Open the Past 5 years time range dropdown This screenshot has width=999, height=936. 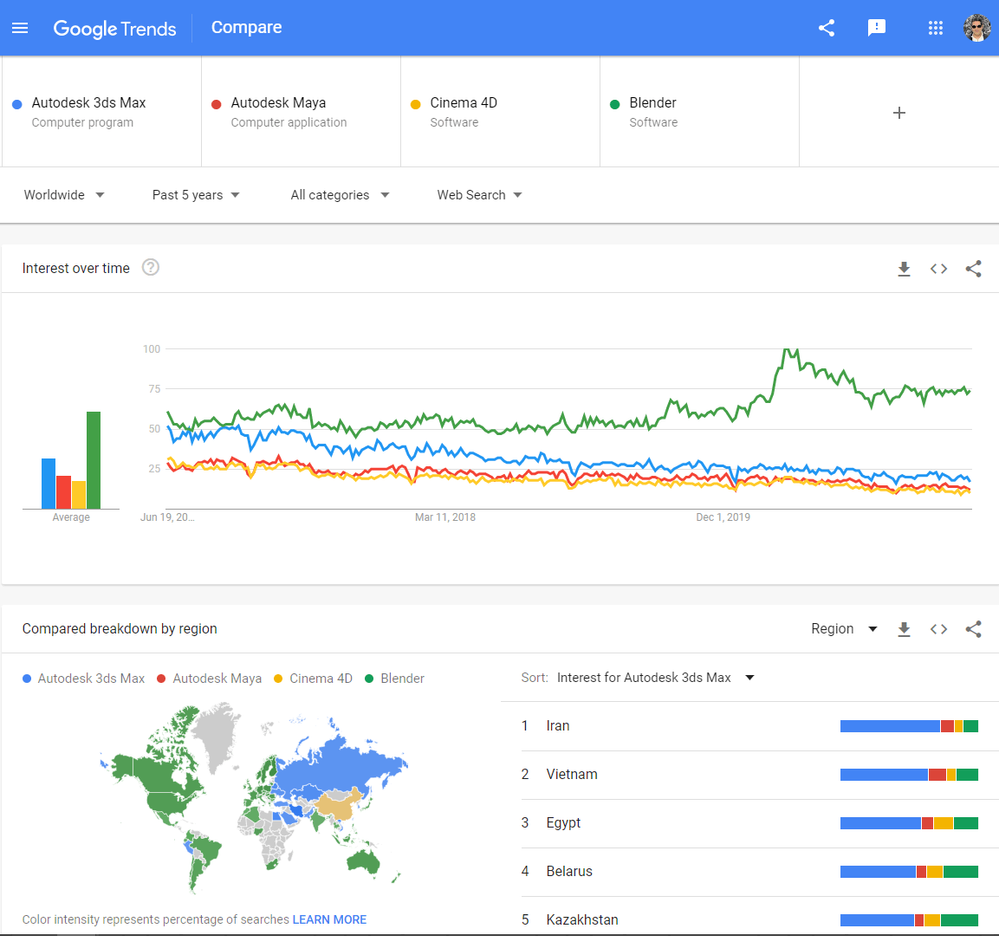(196, 195)
